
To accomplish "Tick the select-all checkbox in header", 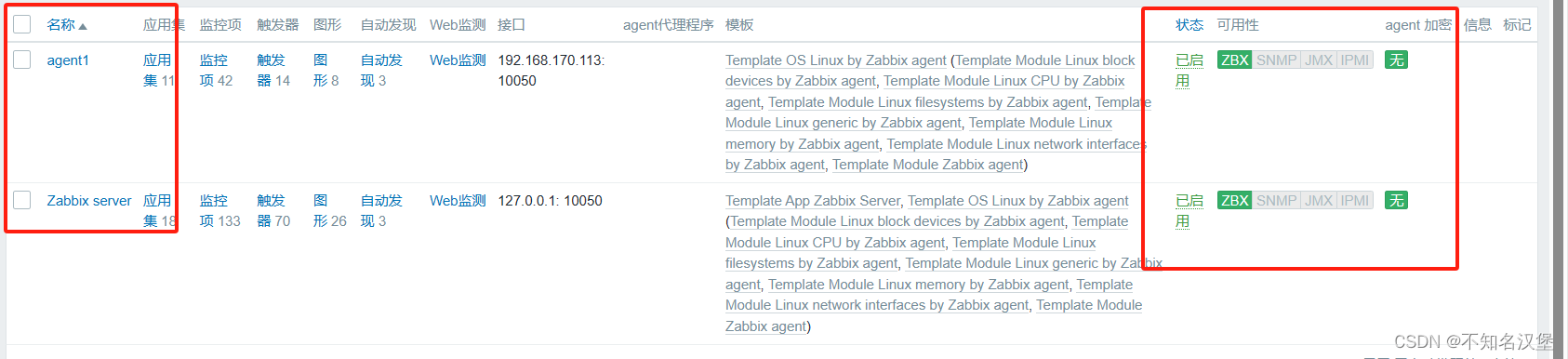I will point(22,25).
